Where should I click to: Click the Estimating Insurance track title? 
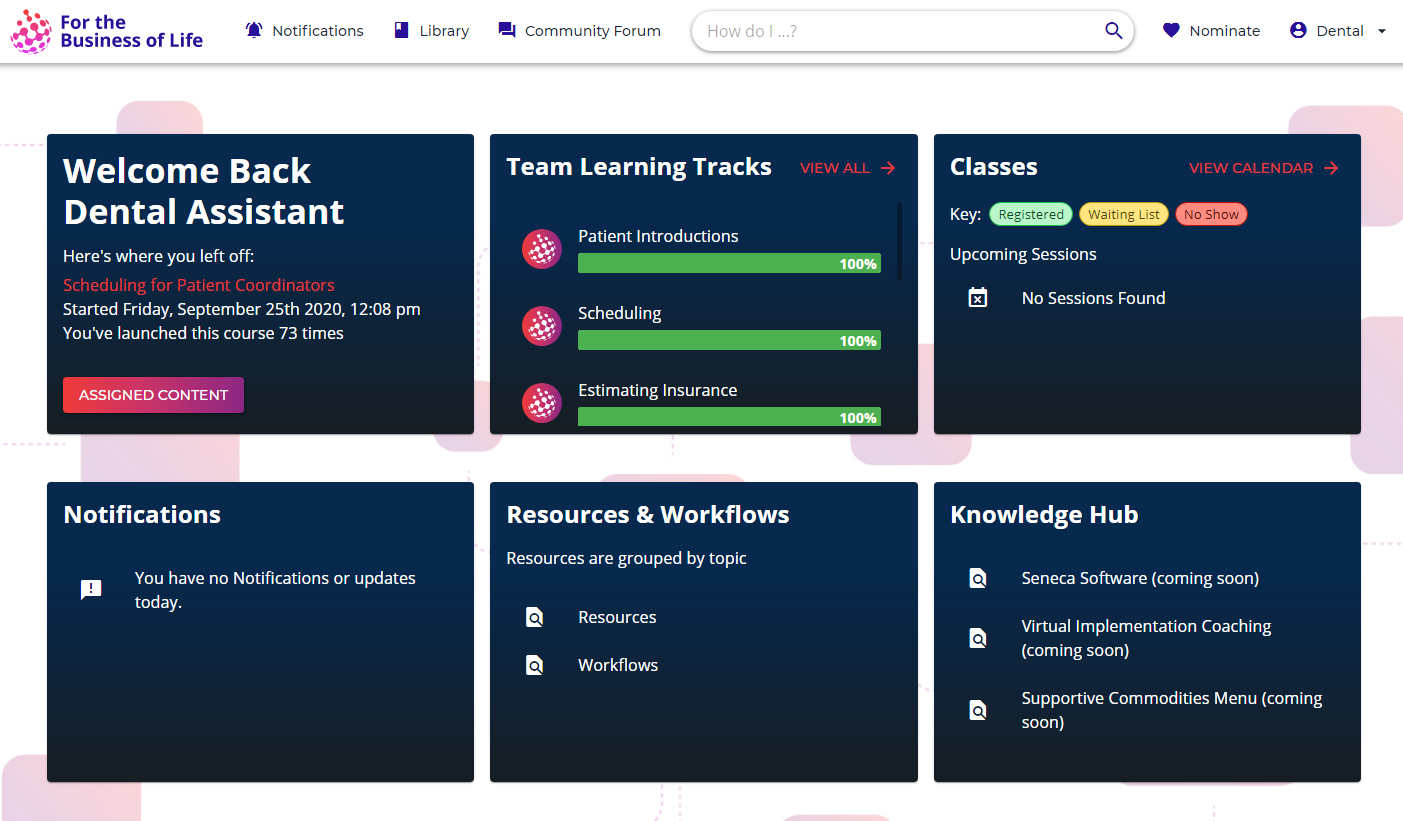tap(657, 390)
